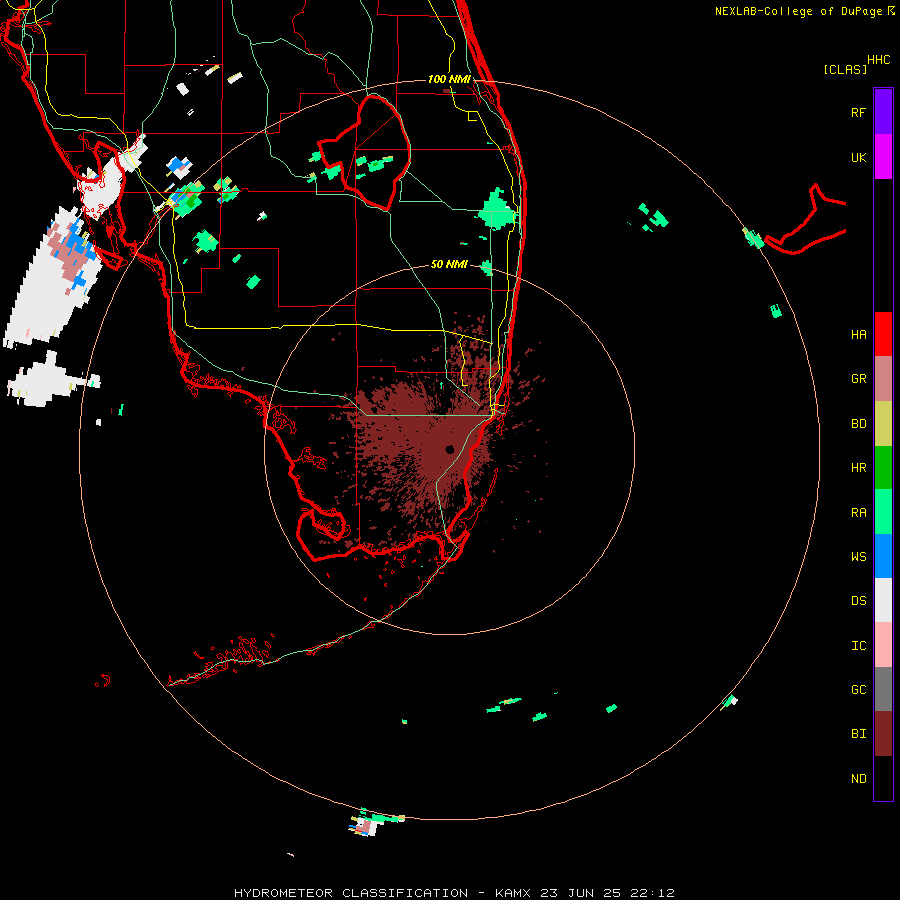Click the WS blue legend swatch

(883, 556)
